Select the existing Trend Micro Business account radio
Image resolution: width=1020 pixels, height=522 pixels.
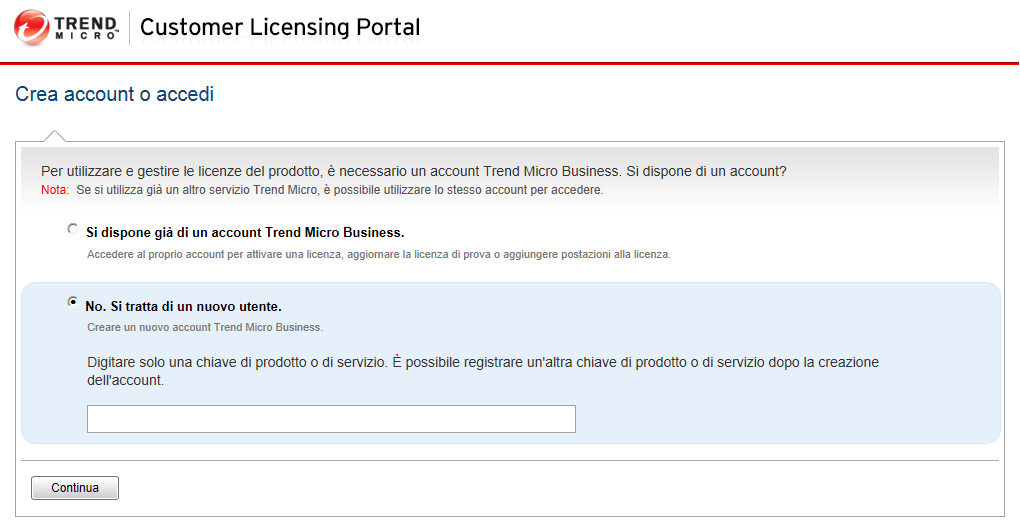coord(72,229)
